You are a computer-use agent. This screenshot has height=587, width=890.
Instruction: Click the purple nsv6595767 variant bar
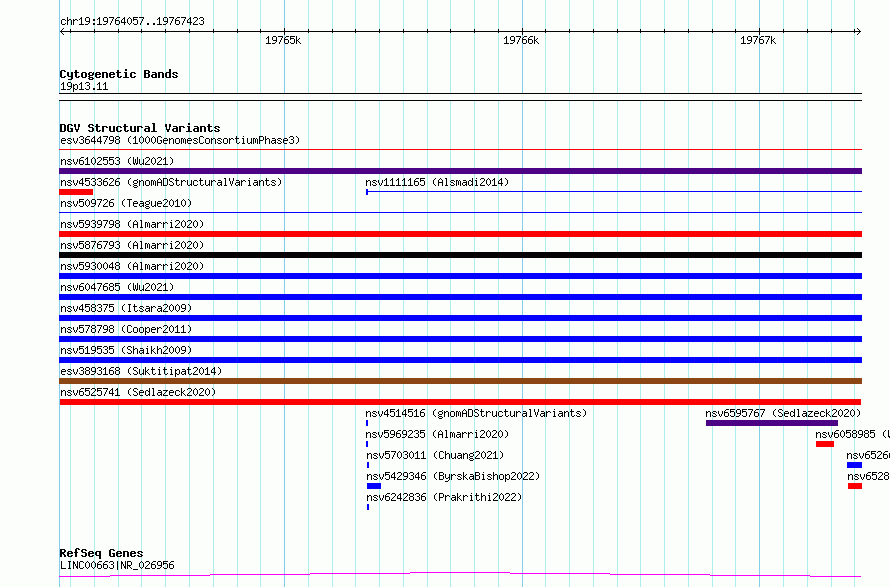[x=772, y=423]
